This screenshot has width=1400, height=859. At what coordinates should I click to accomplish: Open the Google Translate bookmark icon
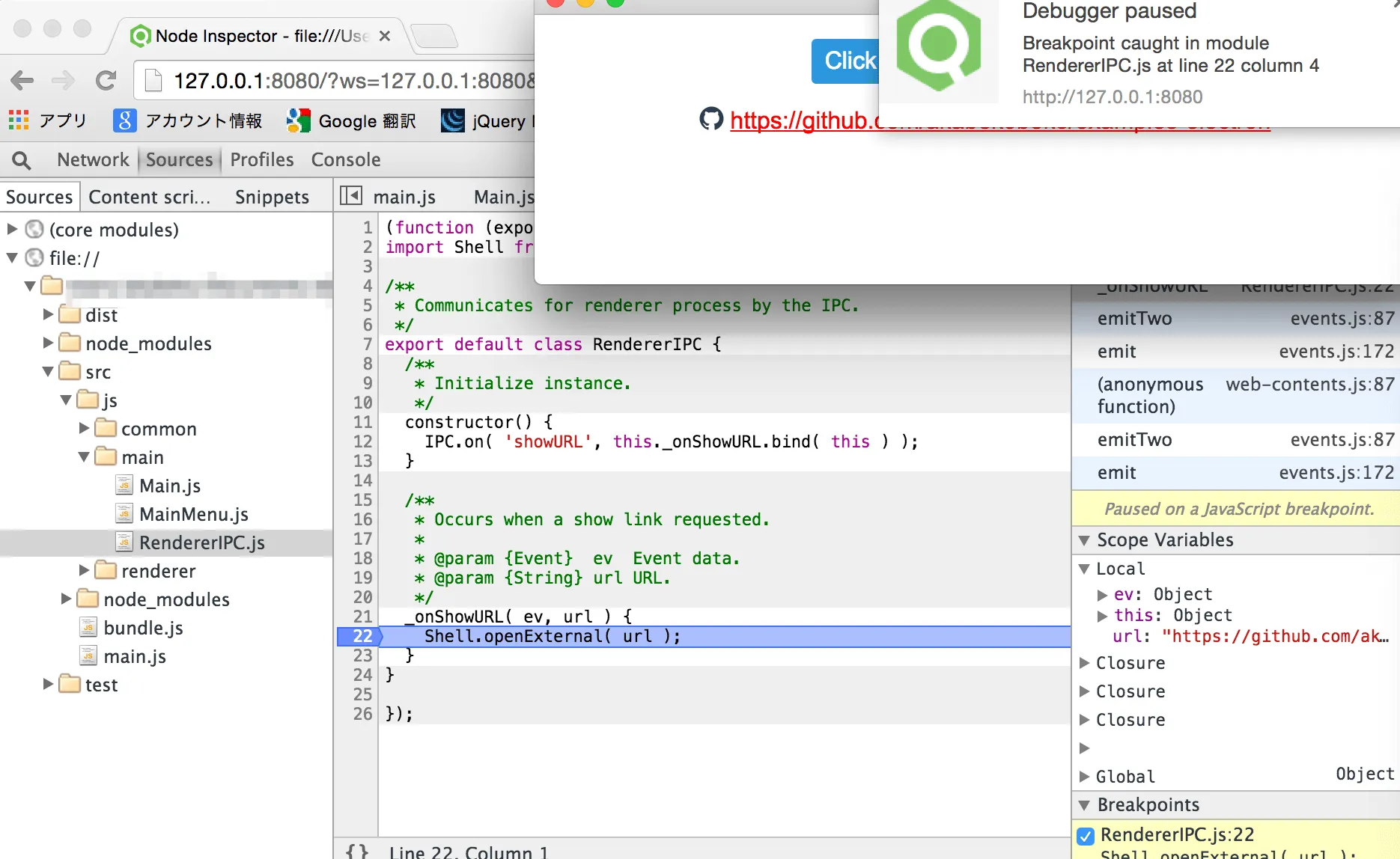(x=298, y=120)
